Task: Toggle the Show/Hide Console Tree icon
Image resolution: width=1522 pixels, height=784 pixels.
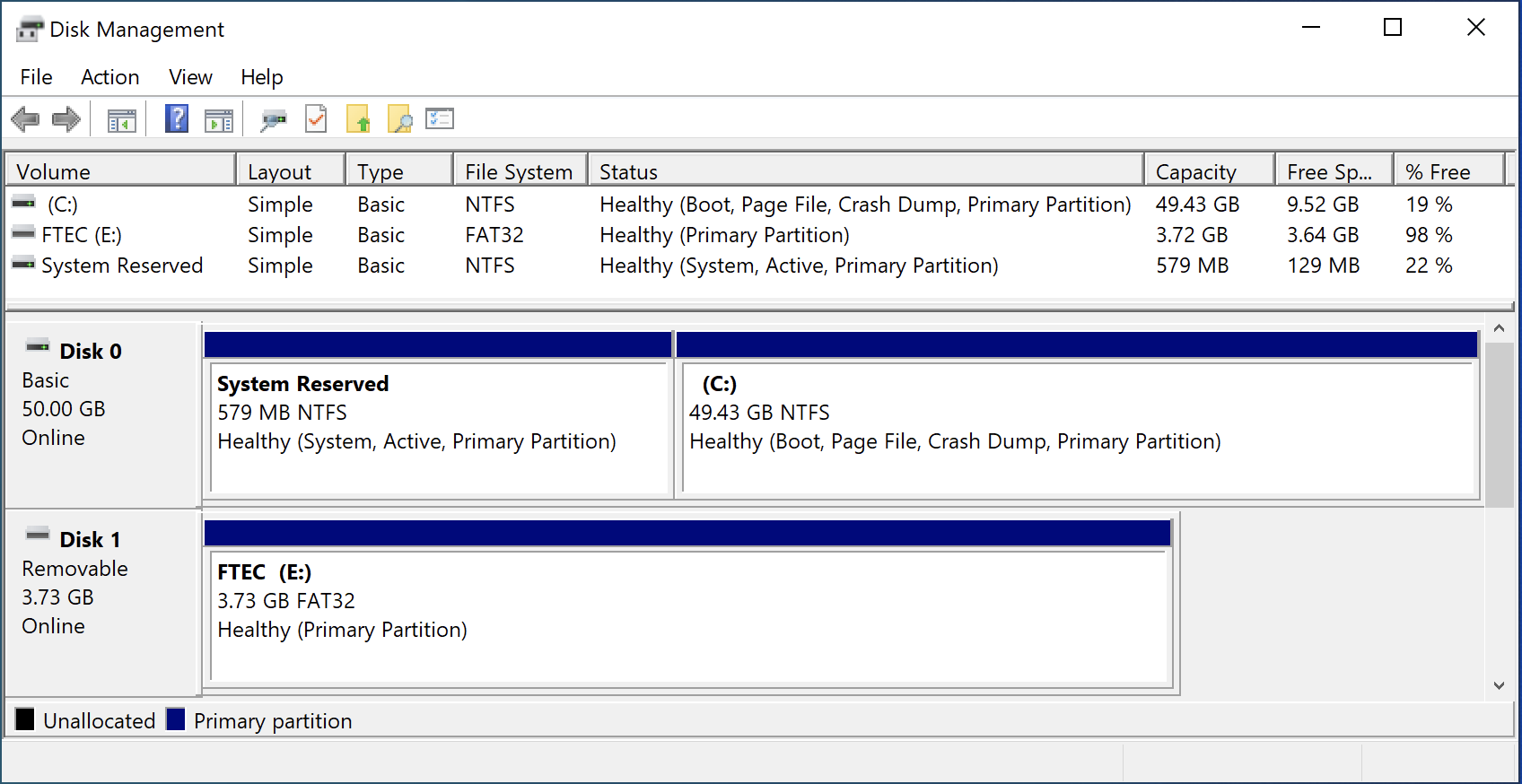Action: 121,119
